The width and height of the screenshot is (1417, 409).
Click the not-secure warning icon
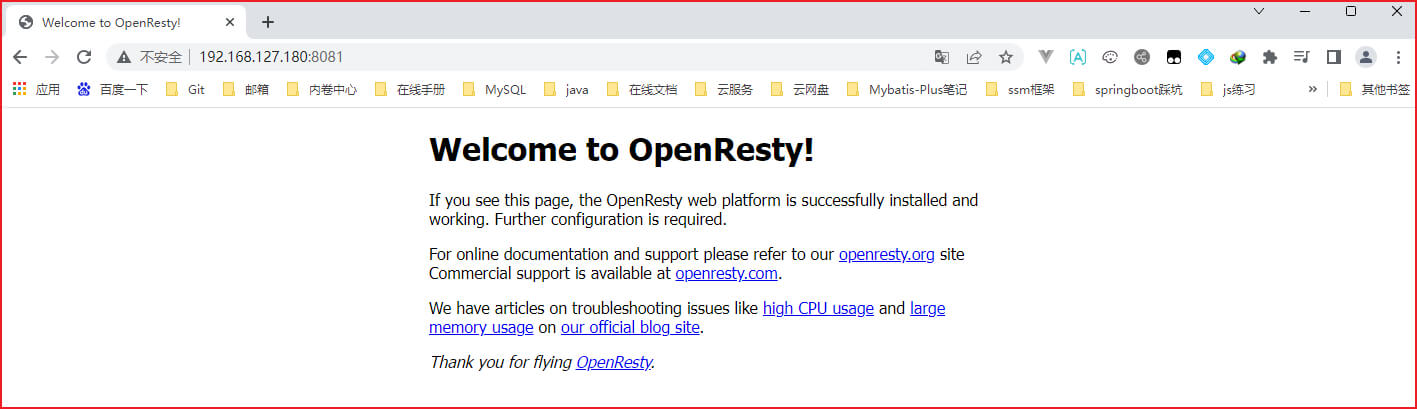tap(124, 57)
